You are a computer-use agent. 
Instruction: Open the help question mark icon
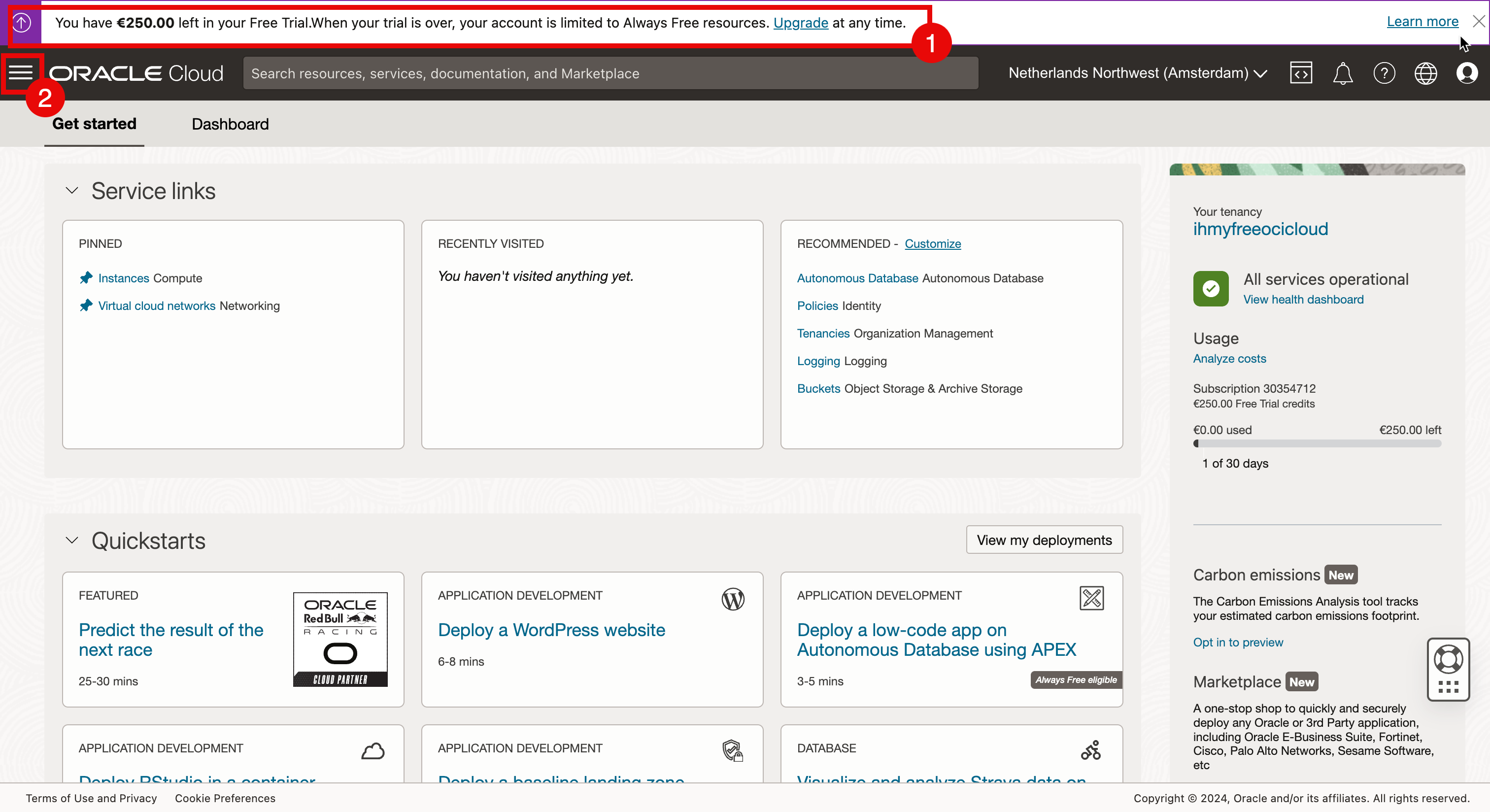click(x=1384, y=73)
